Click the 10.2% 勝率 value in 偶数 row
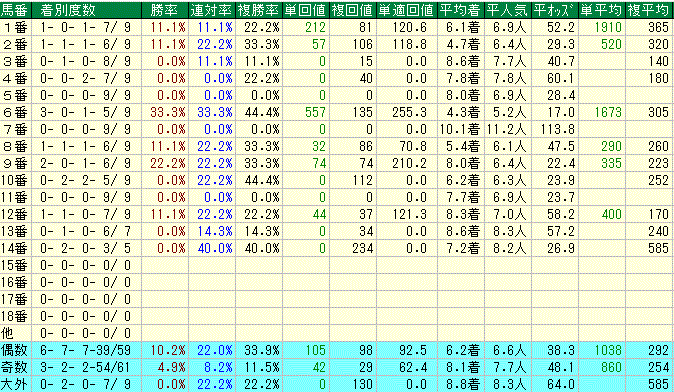674x392 pixels. point(168,350)
